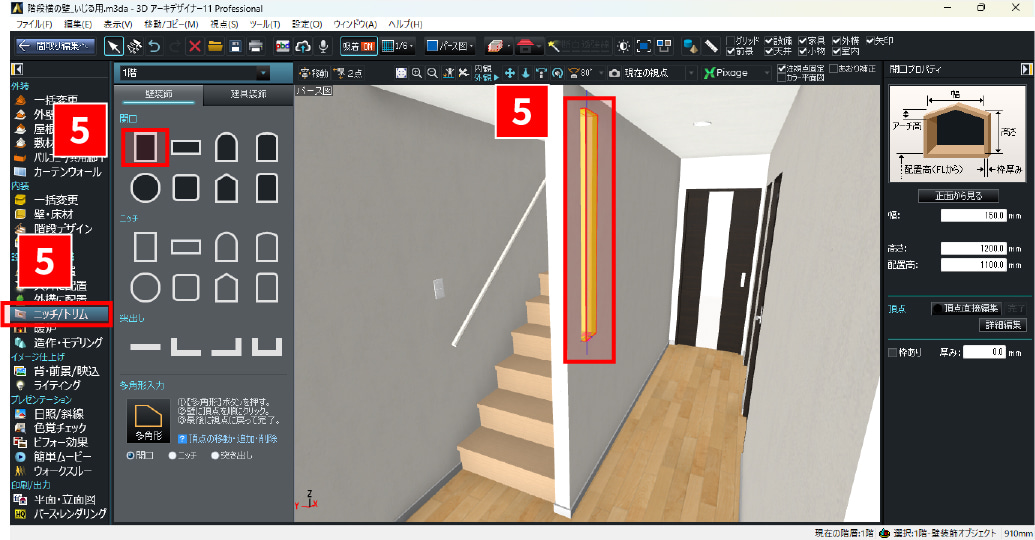Viewport: 1035px width, 540px height.
Task: Toggle the 家具 checkbox
Action: point(802,41)
